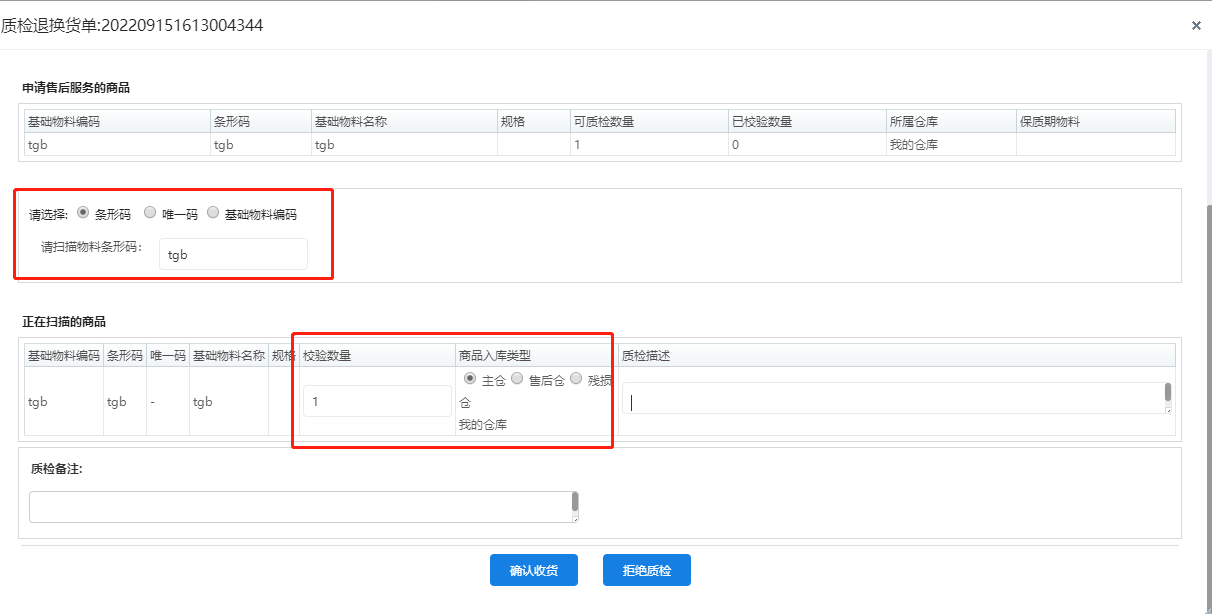
Task: Choose 残损仓 as warehouse entry type
Action: click(576, 379)
